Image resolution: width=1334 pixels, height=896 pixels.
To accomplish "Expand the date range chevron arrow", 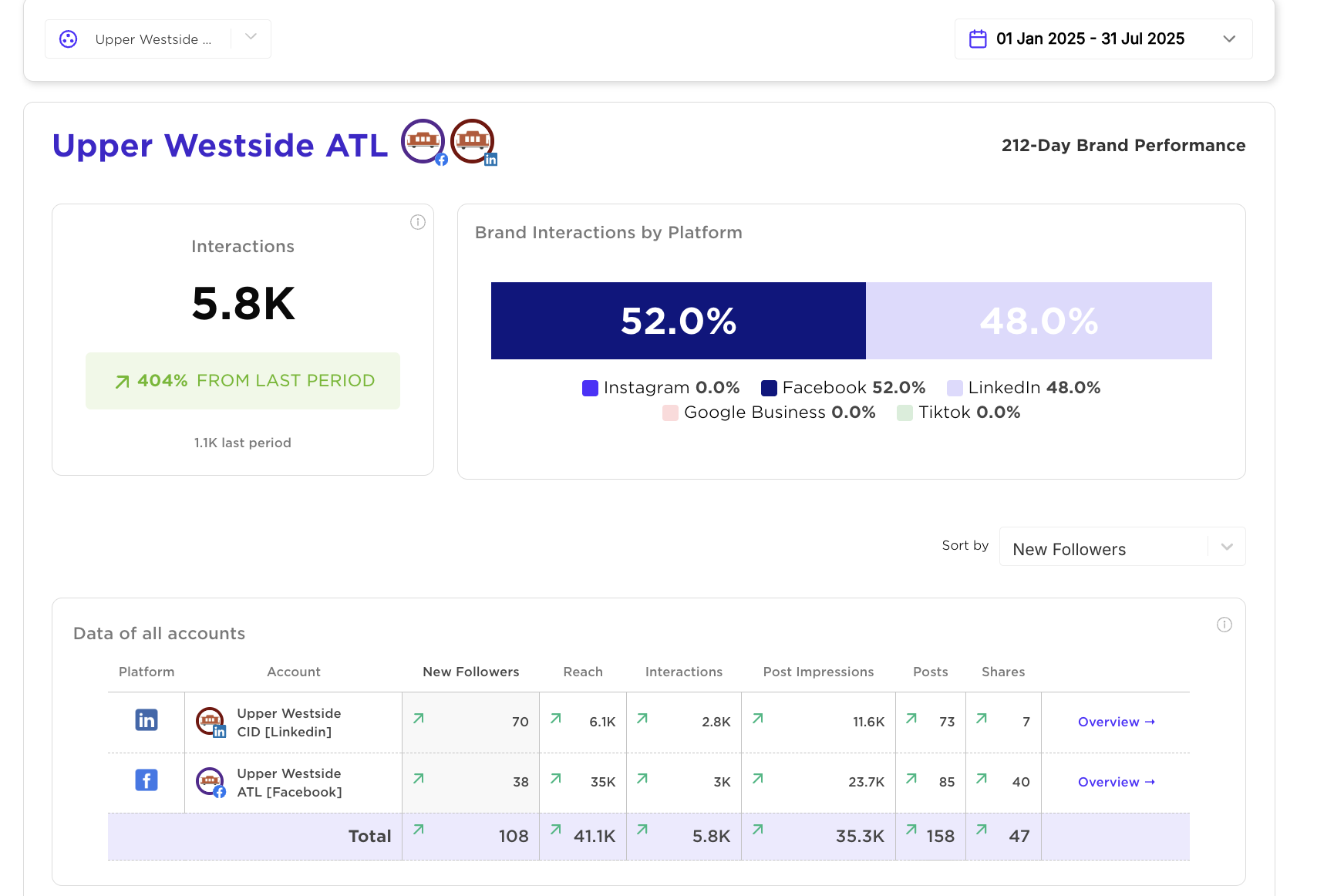I will click(x=1229, y=39).
